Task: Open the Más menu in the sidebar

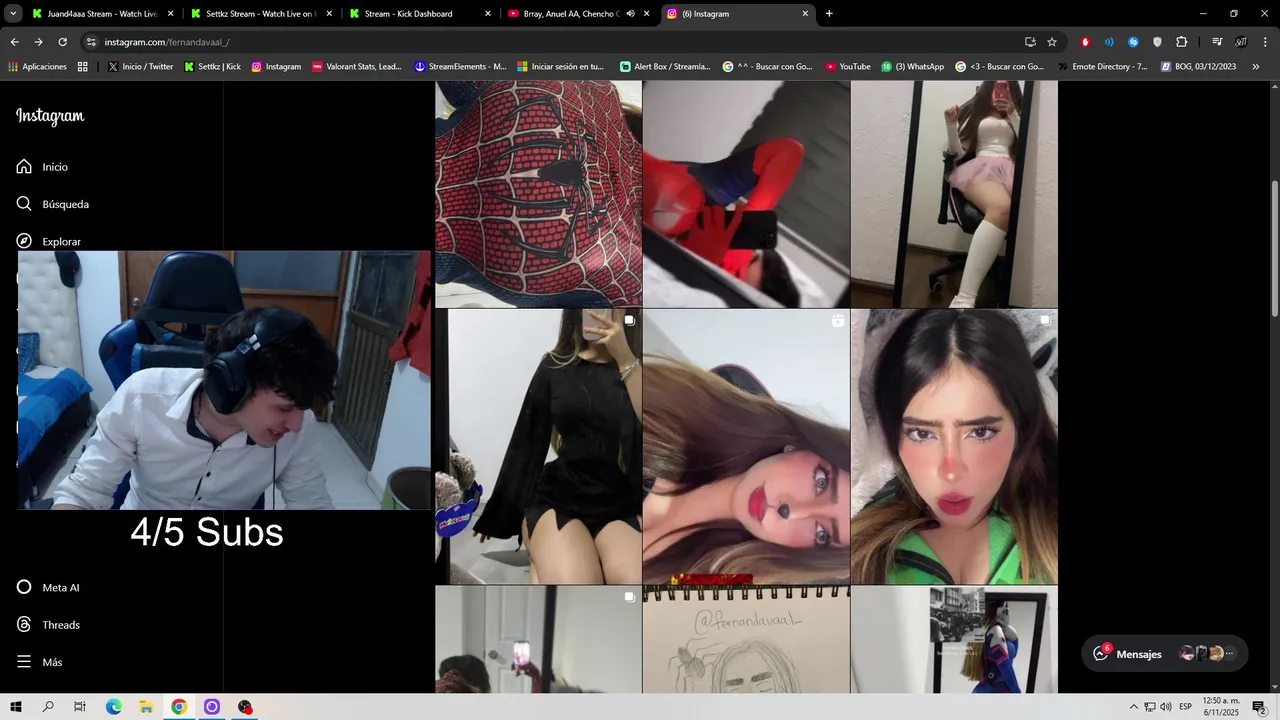Action: coord(39,662)
